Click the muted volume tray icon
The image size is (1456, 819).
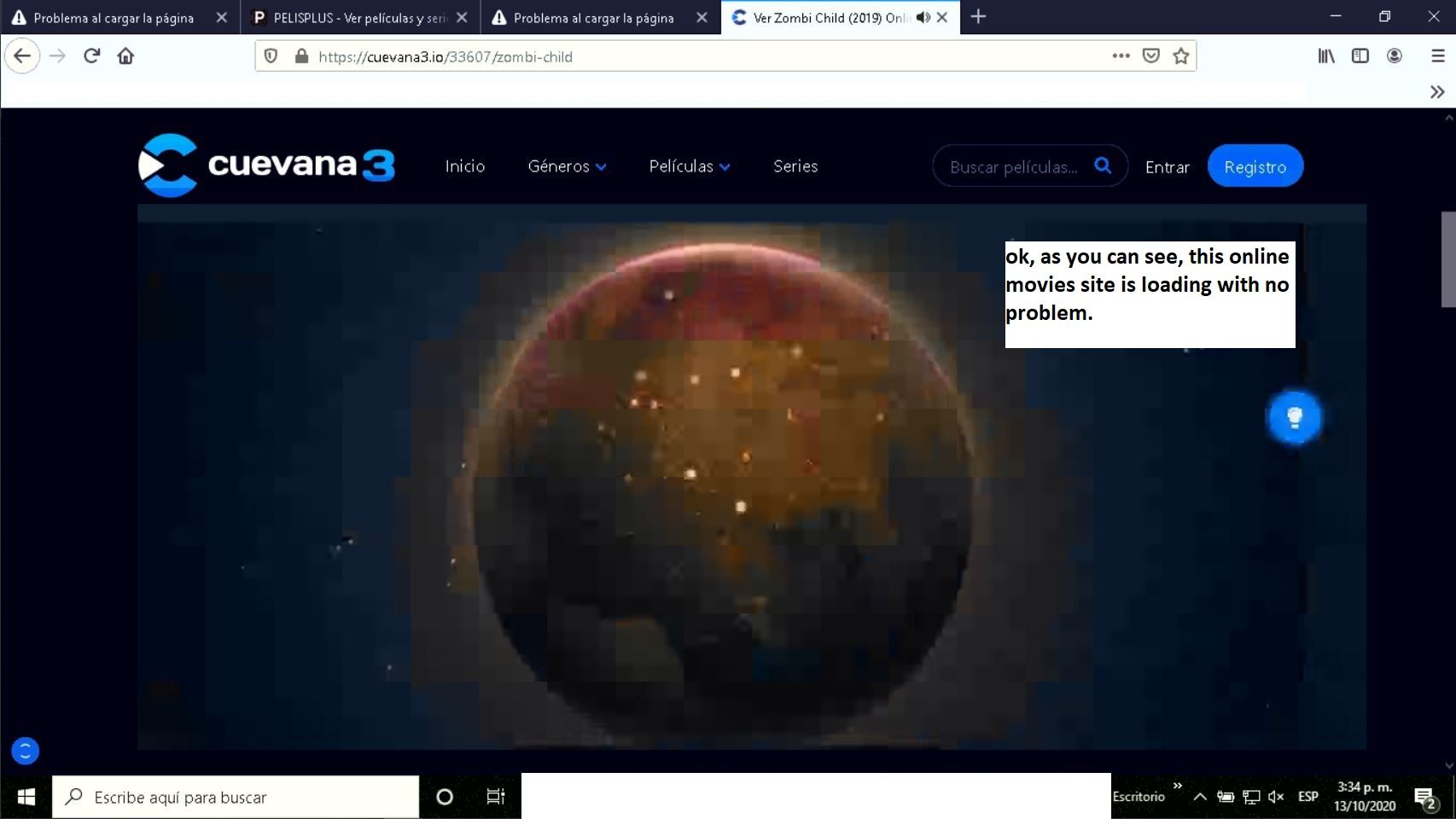click(x=1276, y=797)
